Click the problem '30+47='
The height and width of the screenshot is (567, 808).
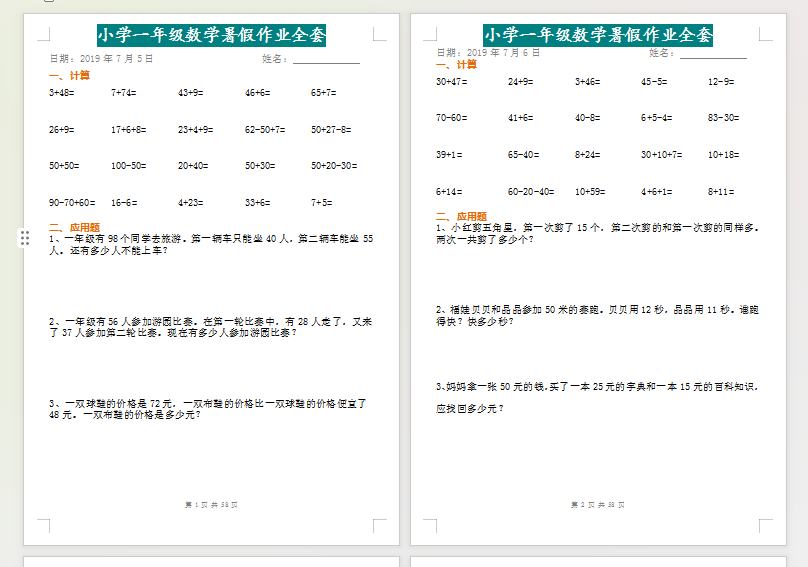tap(451, 82)
